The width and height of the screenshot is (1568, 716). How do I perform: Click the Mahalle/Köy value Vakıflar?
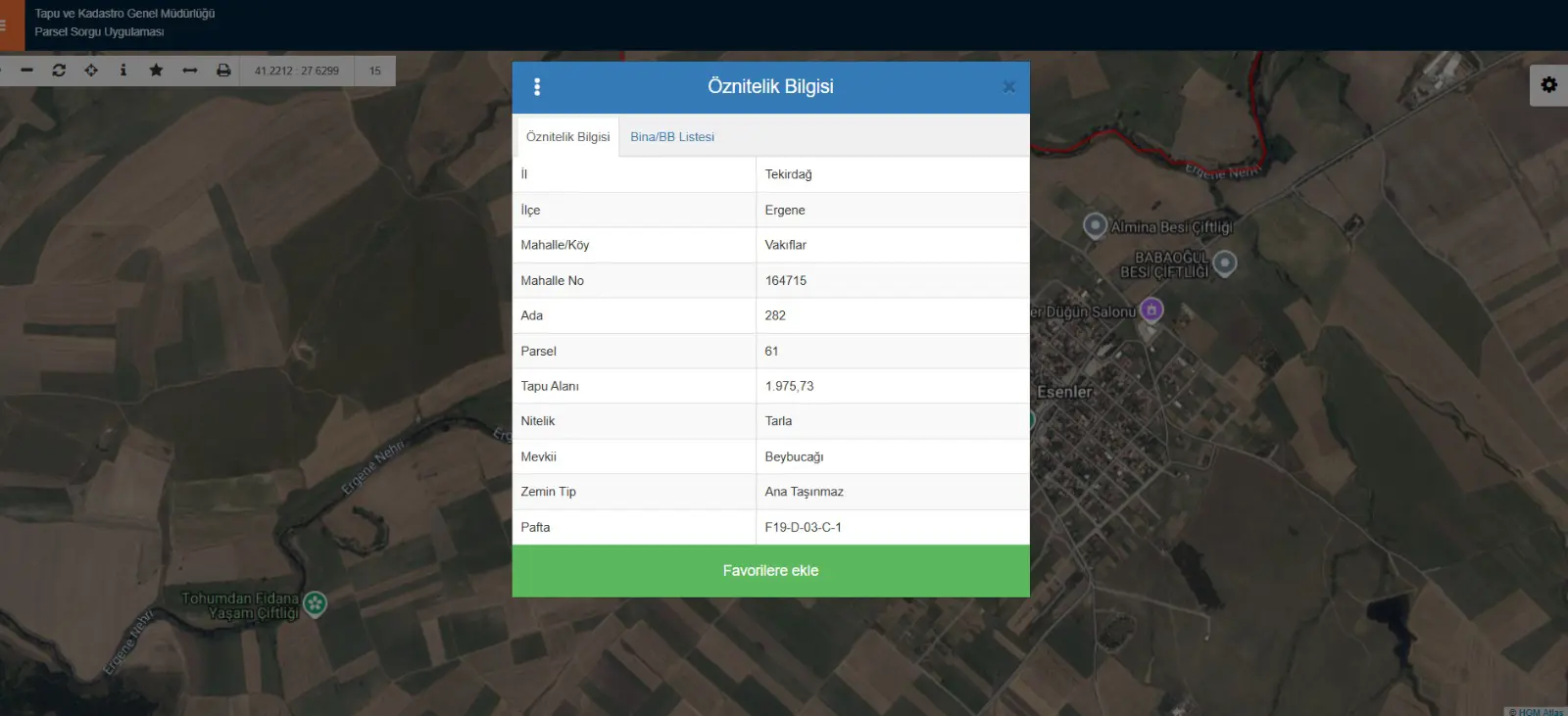[786, 245]
